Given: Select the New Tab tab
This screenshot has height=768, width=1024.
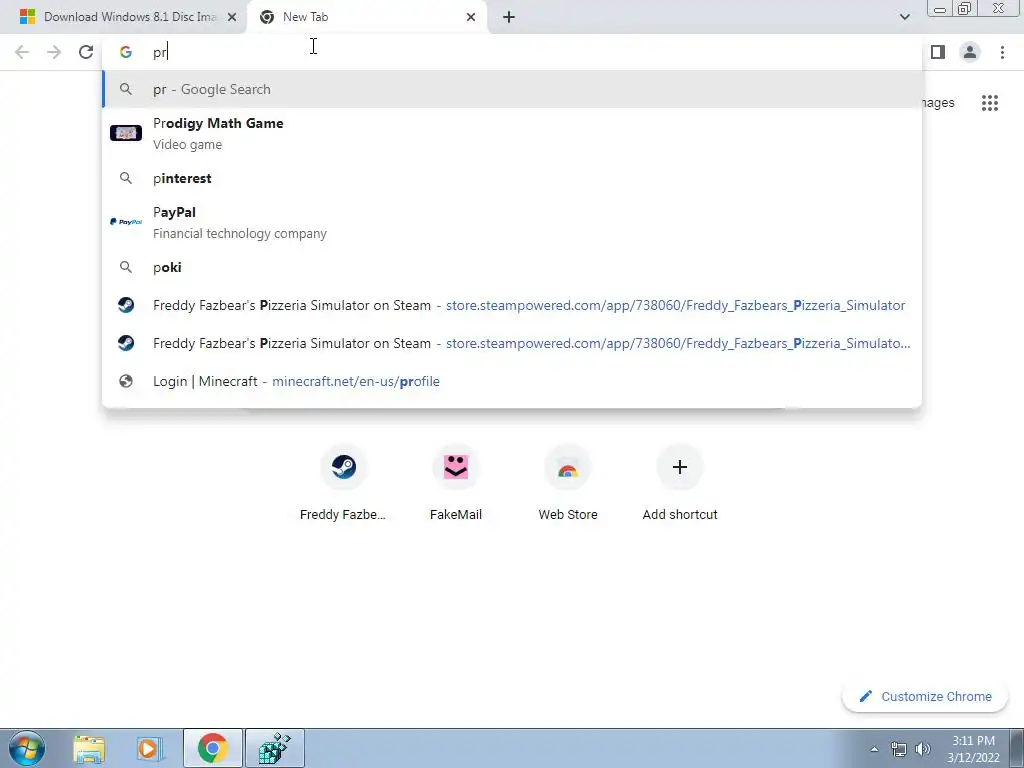Looking at the screenshot, I should click(366, 17).
